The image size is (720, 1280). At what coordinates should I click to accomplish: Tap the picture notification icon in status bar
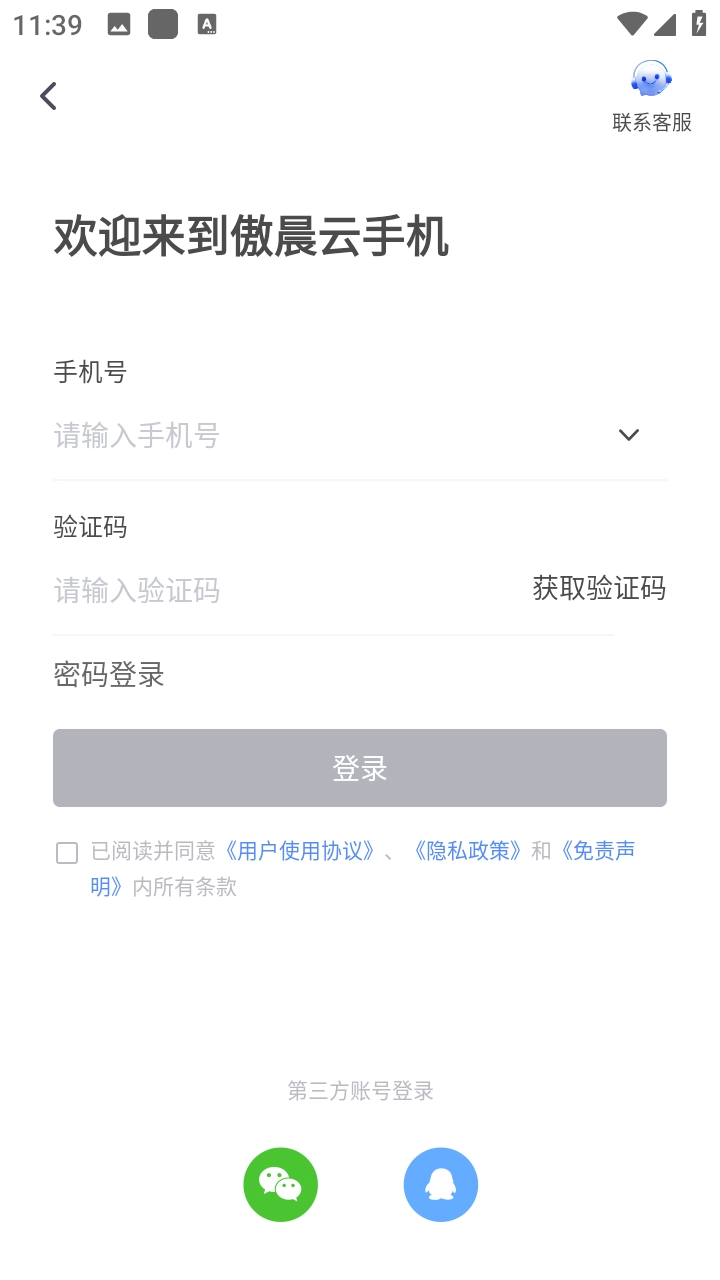coord(119,26)
